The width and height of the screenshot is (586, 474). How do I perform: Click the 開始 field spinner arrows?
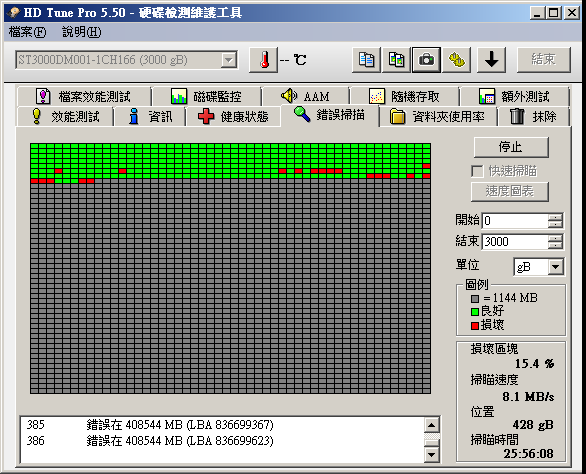pos(555,221)
